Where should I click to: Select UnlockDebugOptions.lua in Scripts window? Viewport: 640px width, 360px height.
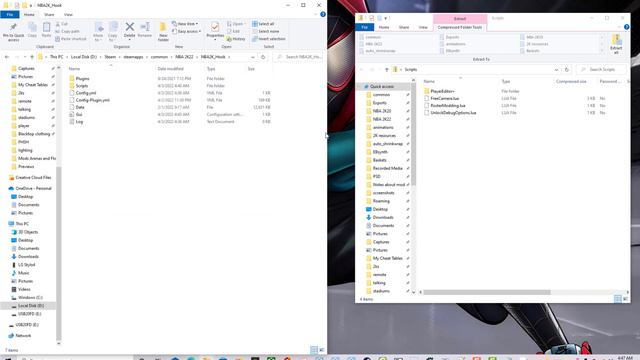[x=453, y=113]
